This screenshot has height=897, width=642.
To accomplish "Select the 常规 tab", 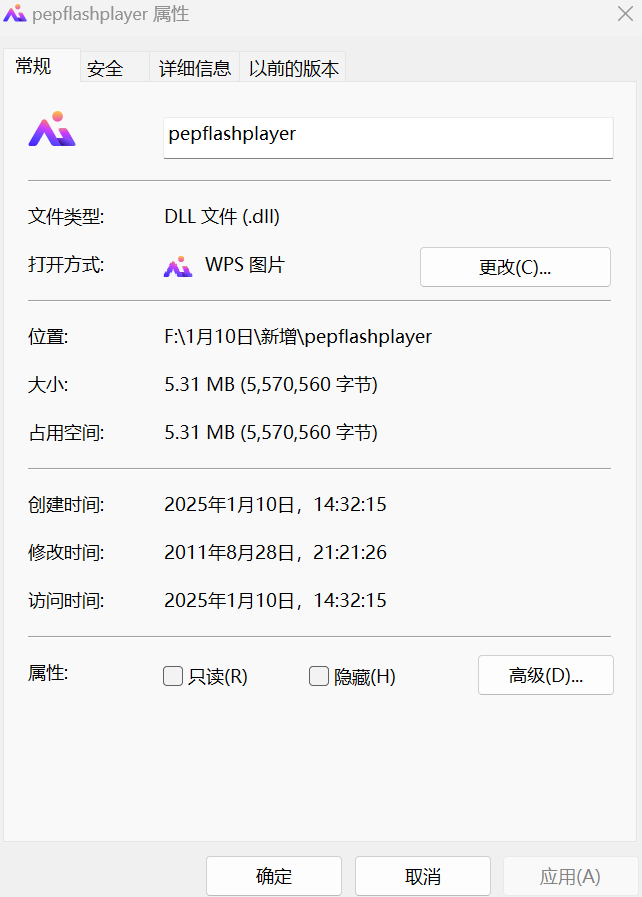I will (x=42, y=66).
